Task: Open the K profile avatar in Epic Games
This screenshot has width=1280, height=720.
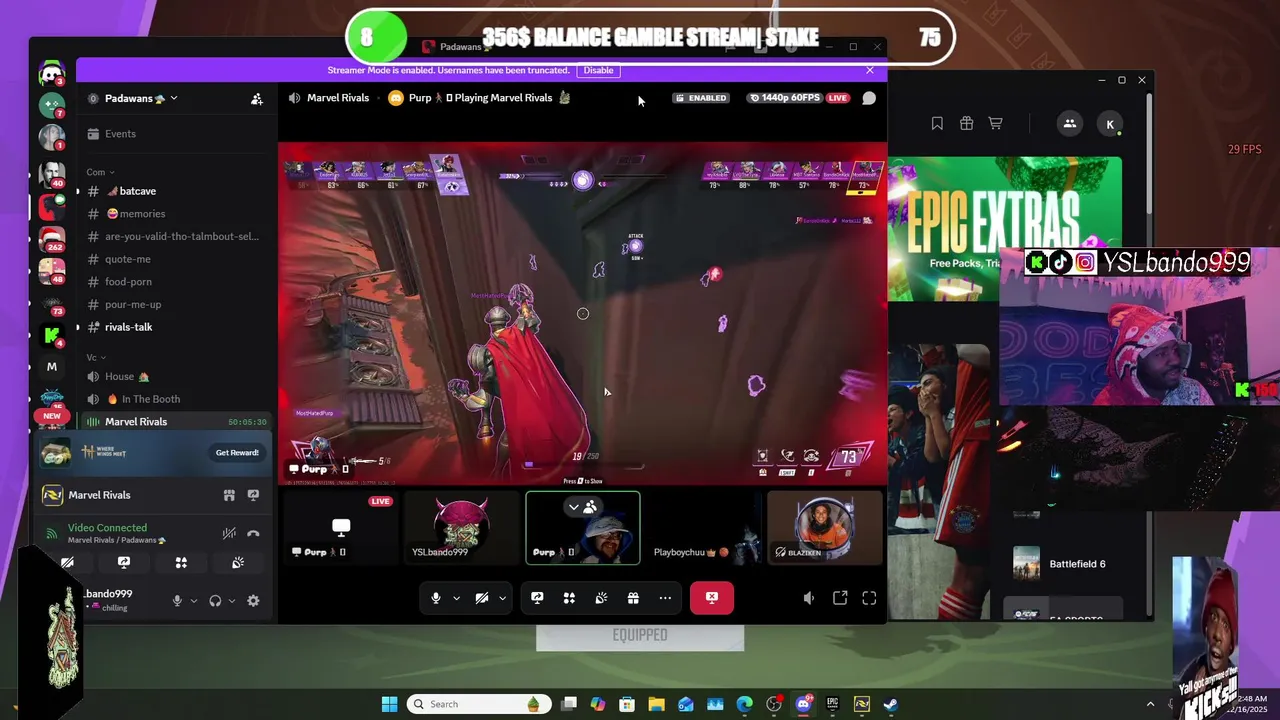Action: 1110,124
